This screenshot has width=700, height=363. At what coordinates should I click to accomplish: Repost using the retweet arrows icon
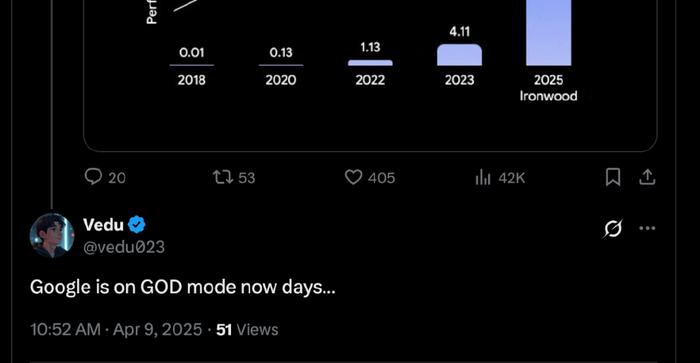[x=223, y=177]
